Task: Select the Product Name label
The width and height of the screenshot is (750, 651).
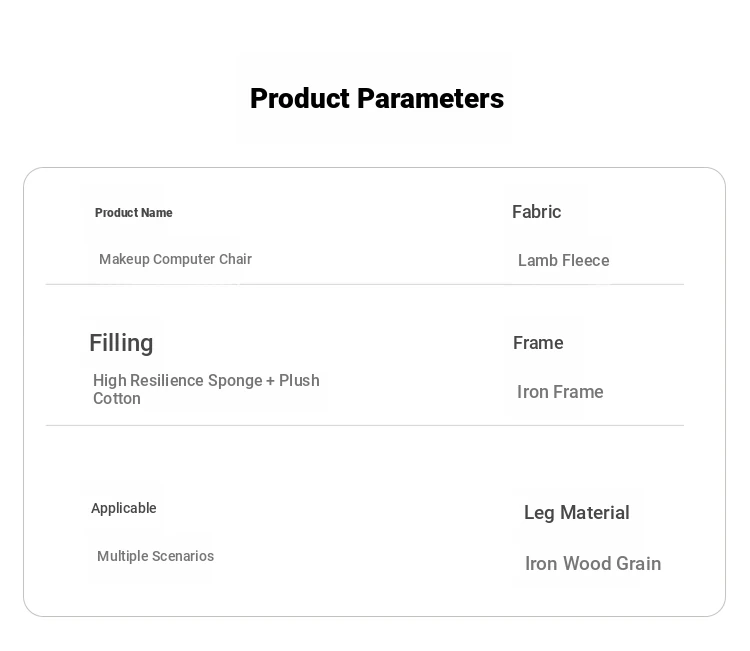Action: pyautogui.click(x=133, y=213)
